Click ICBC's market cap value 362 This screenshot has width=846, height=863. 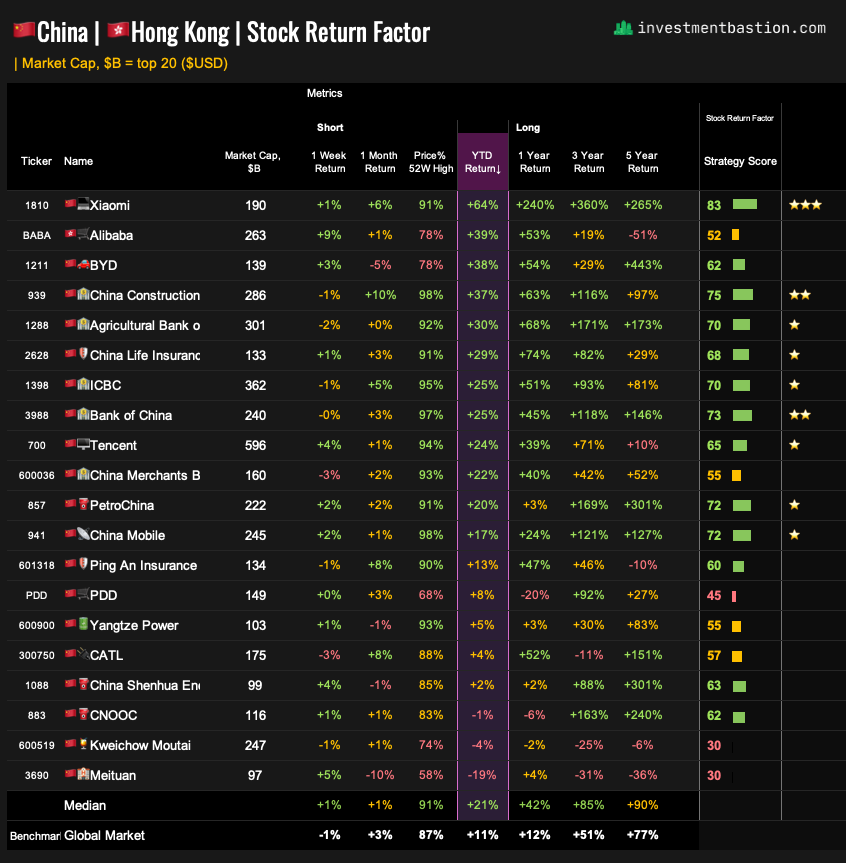click(x=255, y=385)
